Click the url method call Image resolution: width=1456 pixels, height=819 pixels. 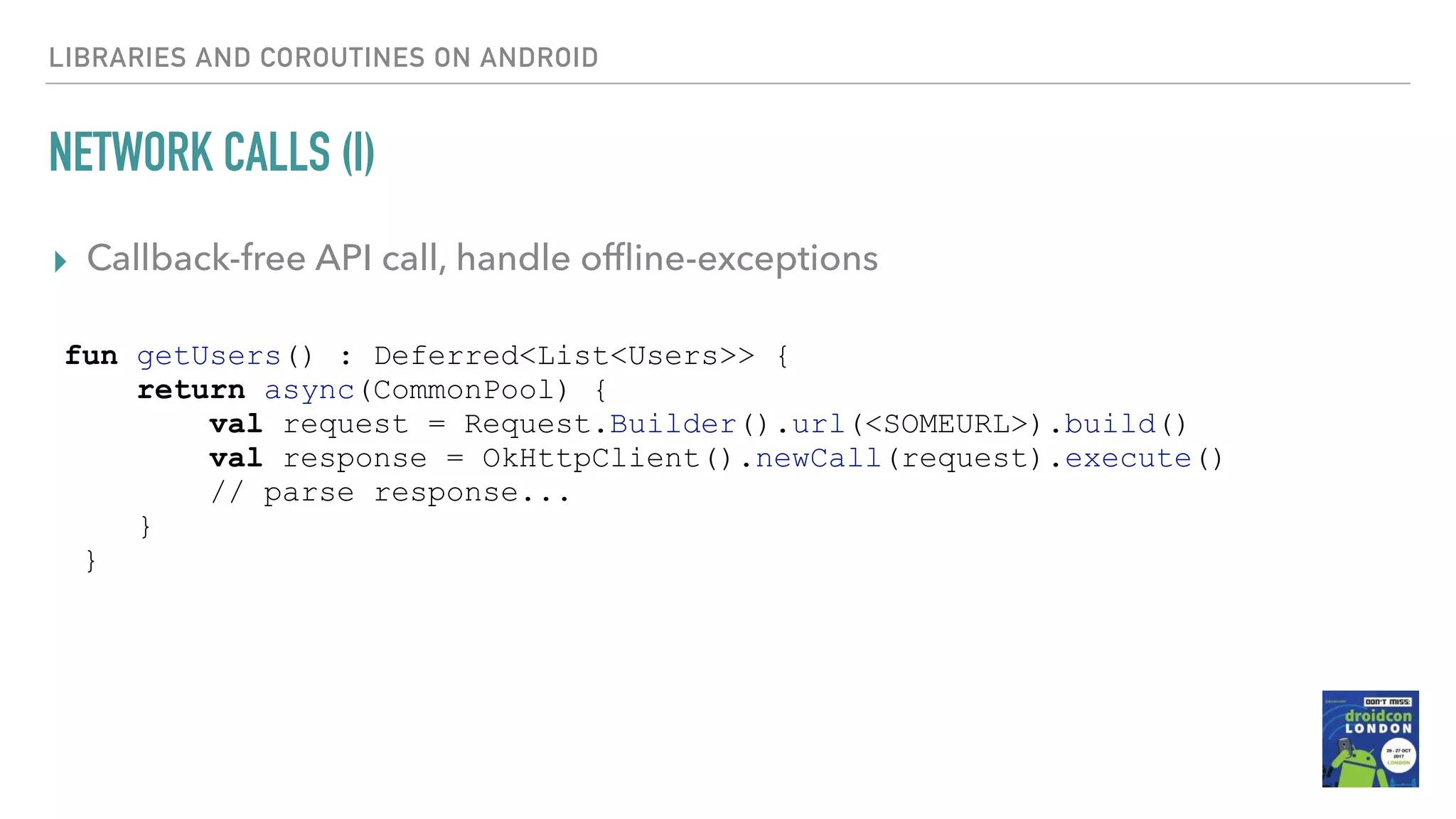(x=818, y=424)
